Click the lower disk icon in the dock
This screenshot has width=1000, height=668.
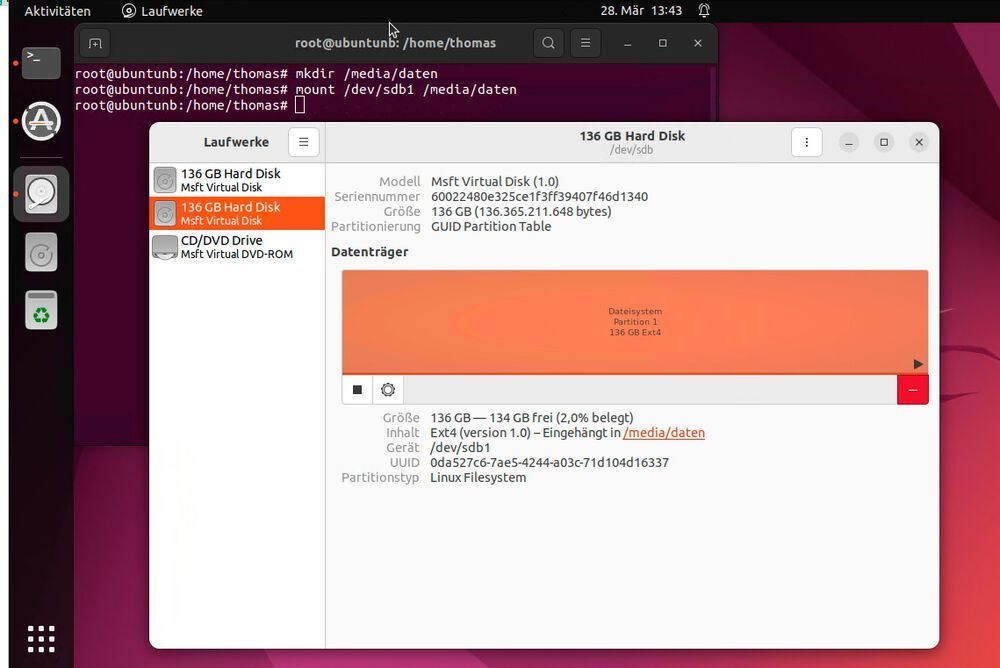40,252
